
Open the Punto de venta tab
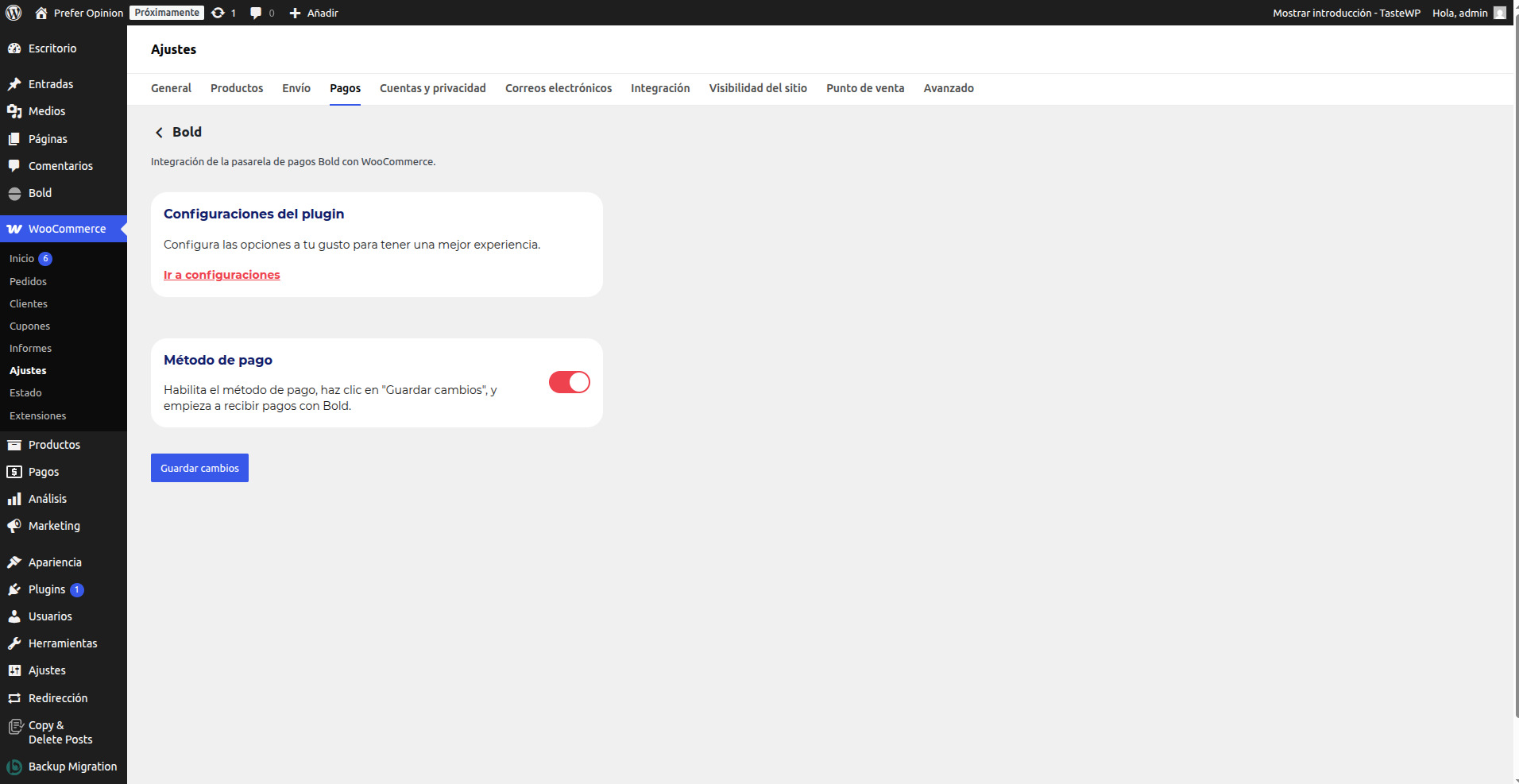[x=865, y=88]
